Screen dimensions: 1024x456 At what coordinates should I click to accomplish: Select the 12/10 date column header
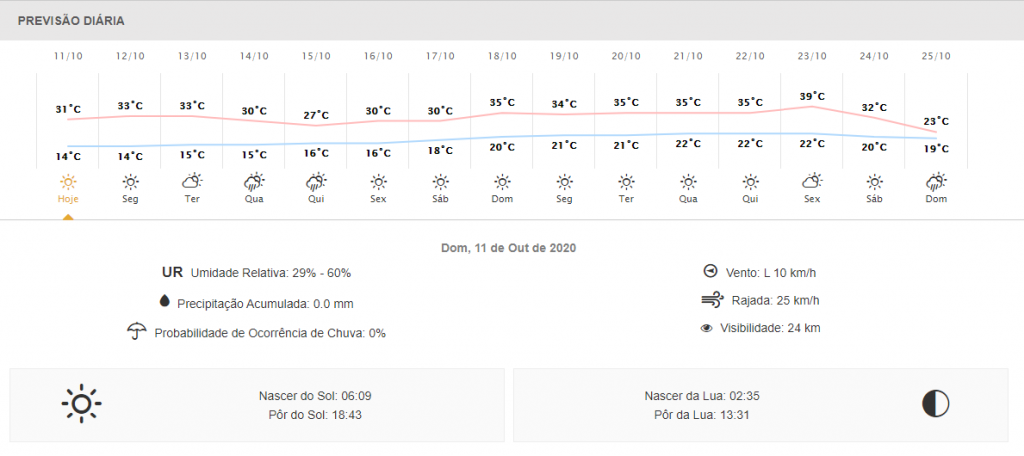click(x=130, y=56)
